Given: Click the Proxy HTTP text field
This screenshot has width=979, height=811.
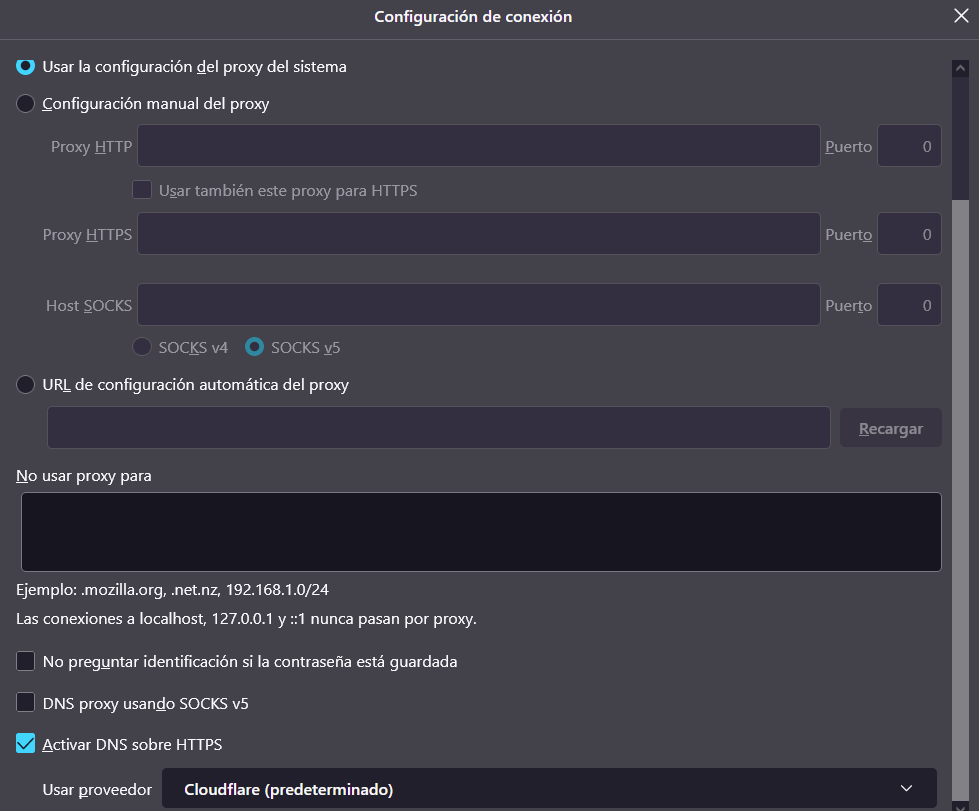Looking at the screenshot, I should (x=478, y=146).
